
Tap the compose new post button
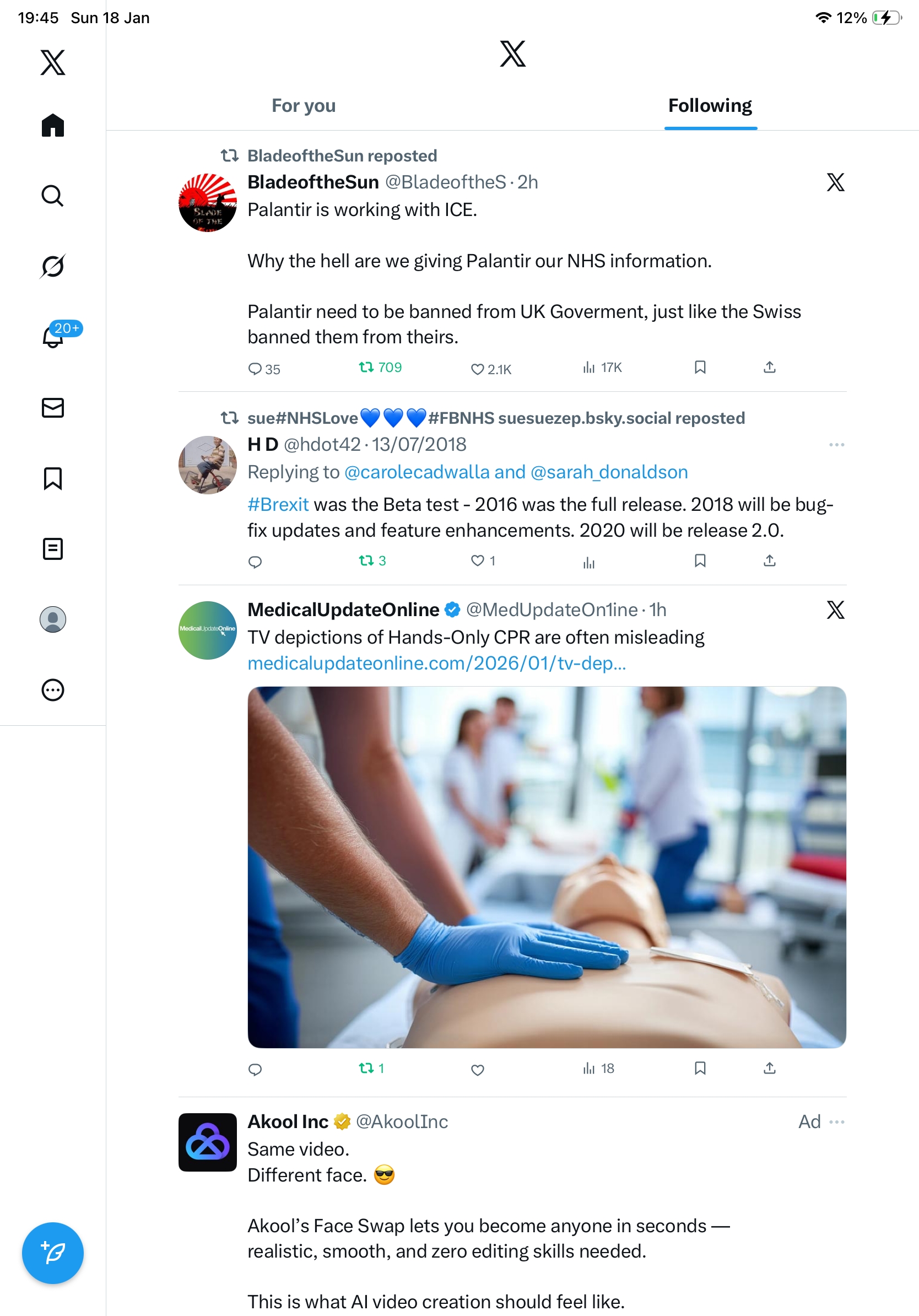coord(53,1253)
